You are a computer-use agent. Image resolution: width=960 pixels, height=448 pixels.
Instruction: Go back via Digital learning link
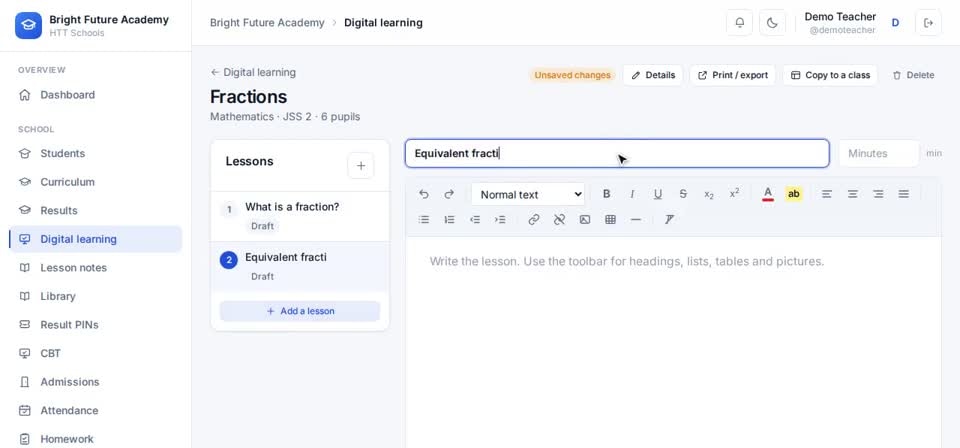coord(253,72)
